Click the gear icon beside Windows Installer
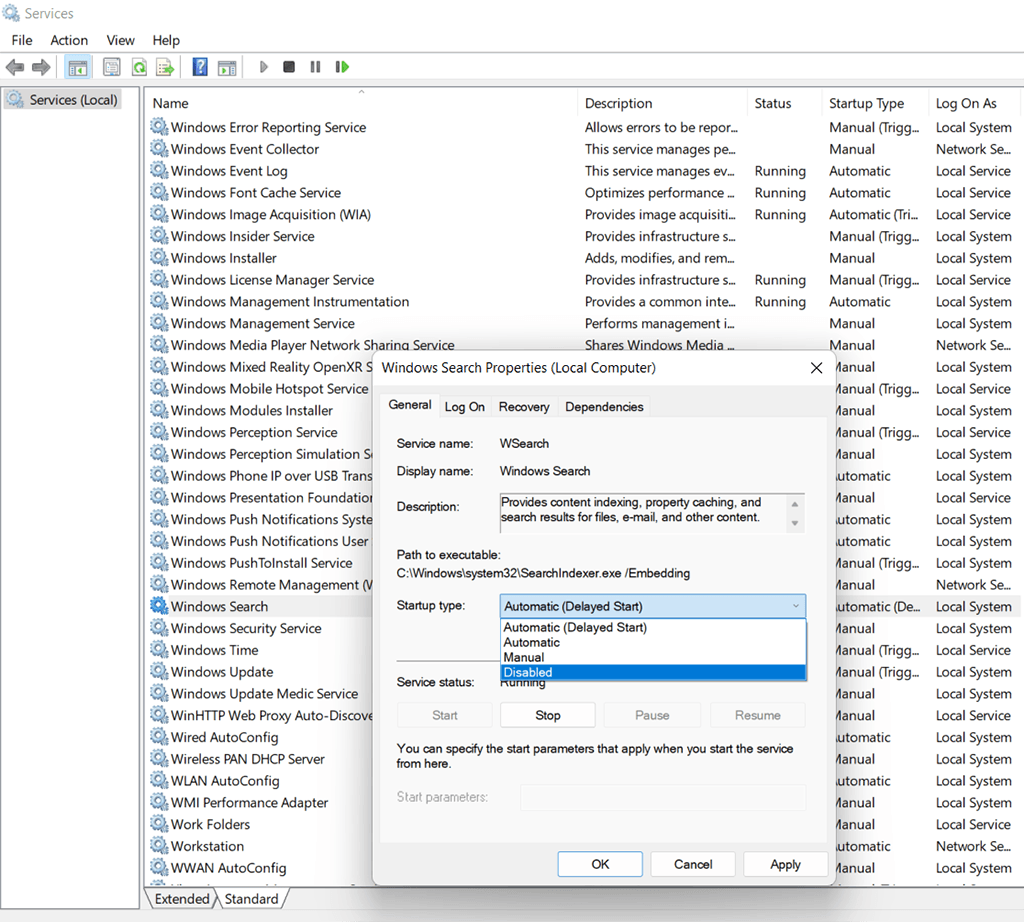Image resolution: width=1024 pixels, height=922 pixels. tap(159, 257)
